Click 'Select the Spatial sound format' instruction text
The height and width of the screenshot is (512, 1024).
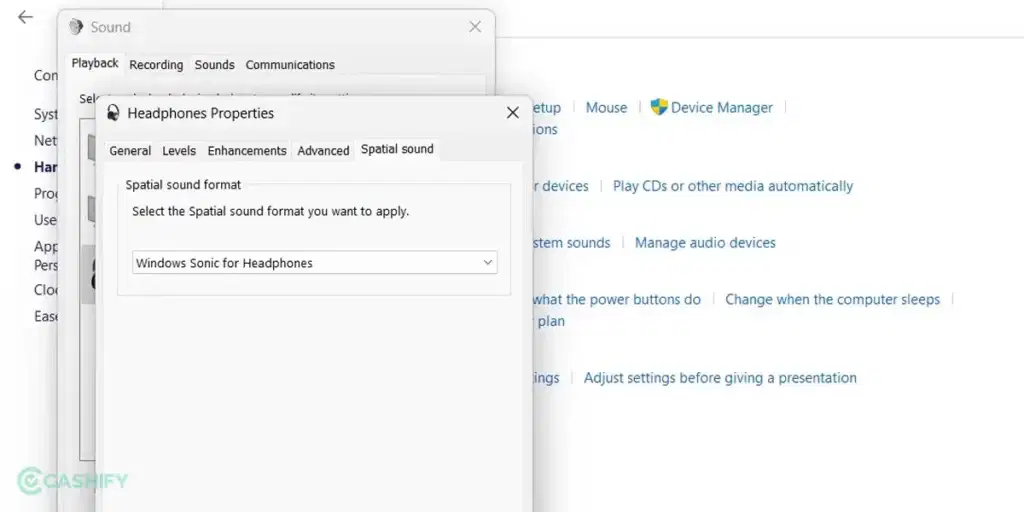pos(270,212)
